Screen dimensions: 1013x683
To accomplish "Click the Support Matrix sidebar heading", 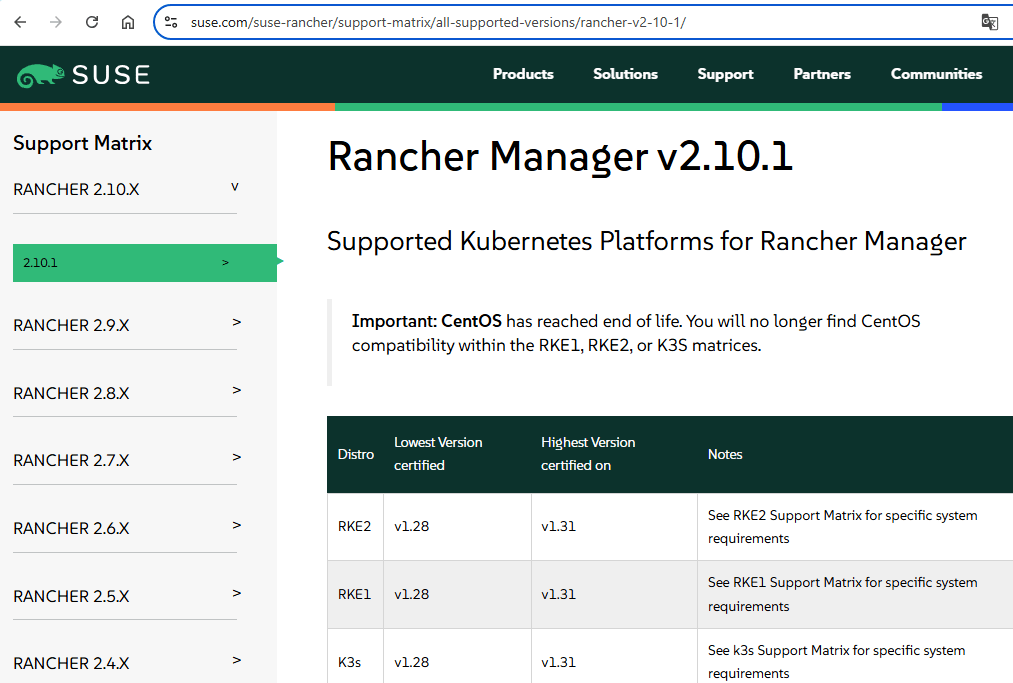I will pyautogui.click(x=83, y=143).
